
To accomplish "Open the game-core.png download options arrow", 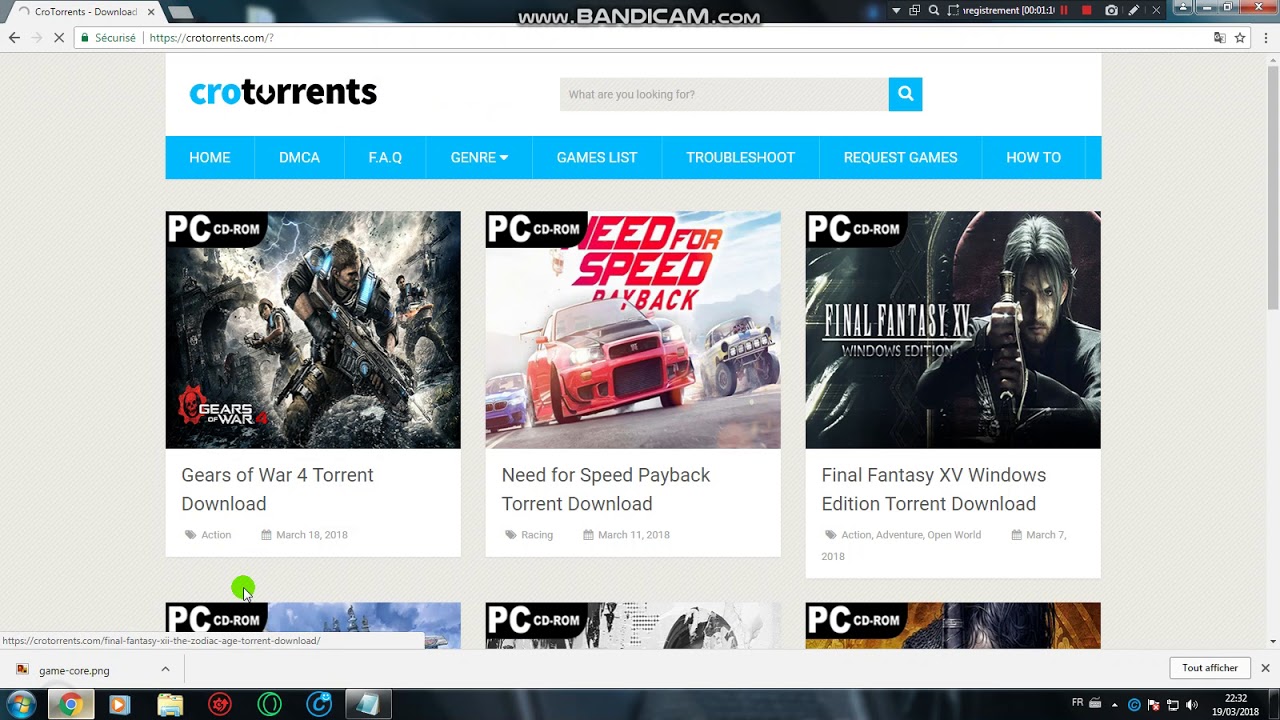I will (165, 670).
